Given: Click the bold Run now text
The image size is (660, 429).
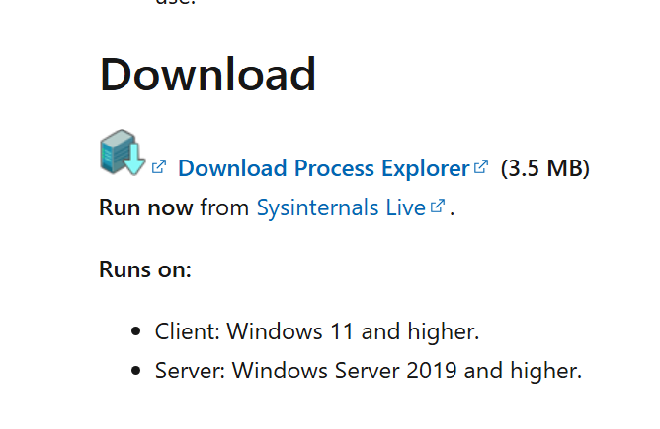Looking at the screenshot, I should 146,208.
